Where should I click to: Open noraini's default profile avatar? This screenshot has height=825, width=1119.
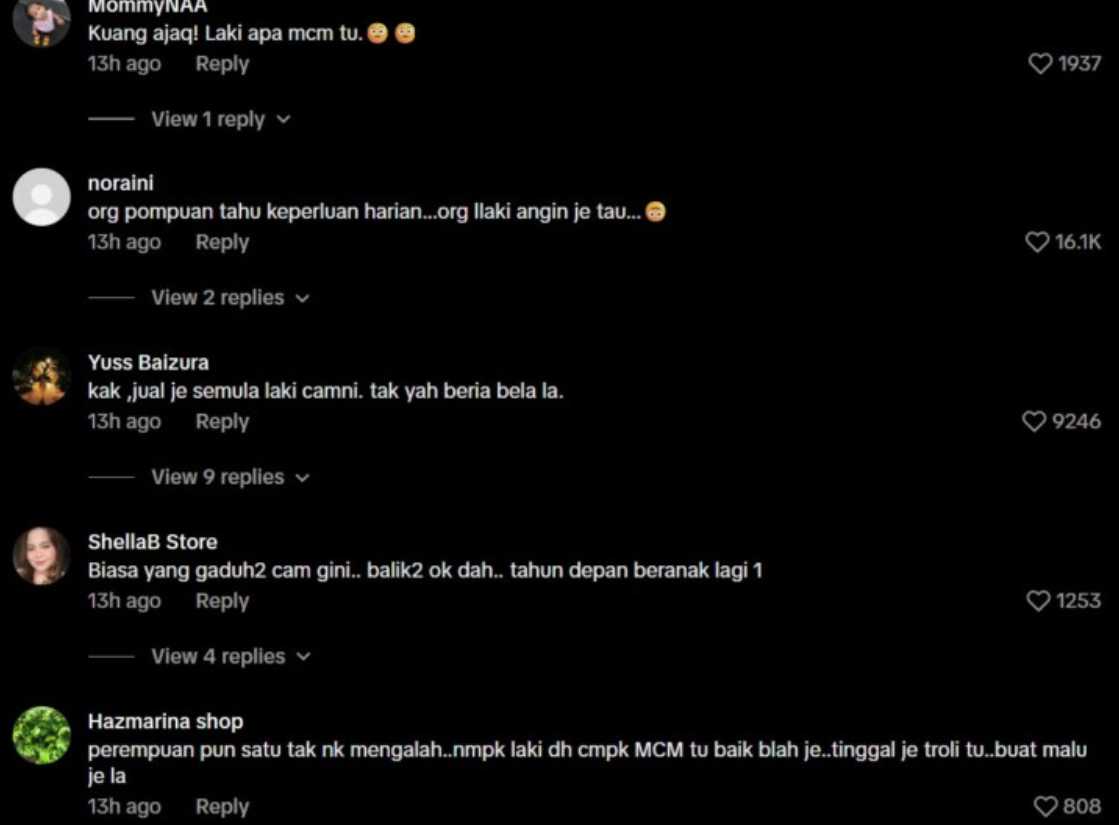(41, 197)
